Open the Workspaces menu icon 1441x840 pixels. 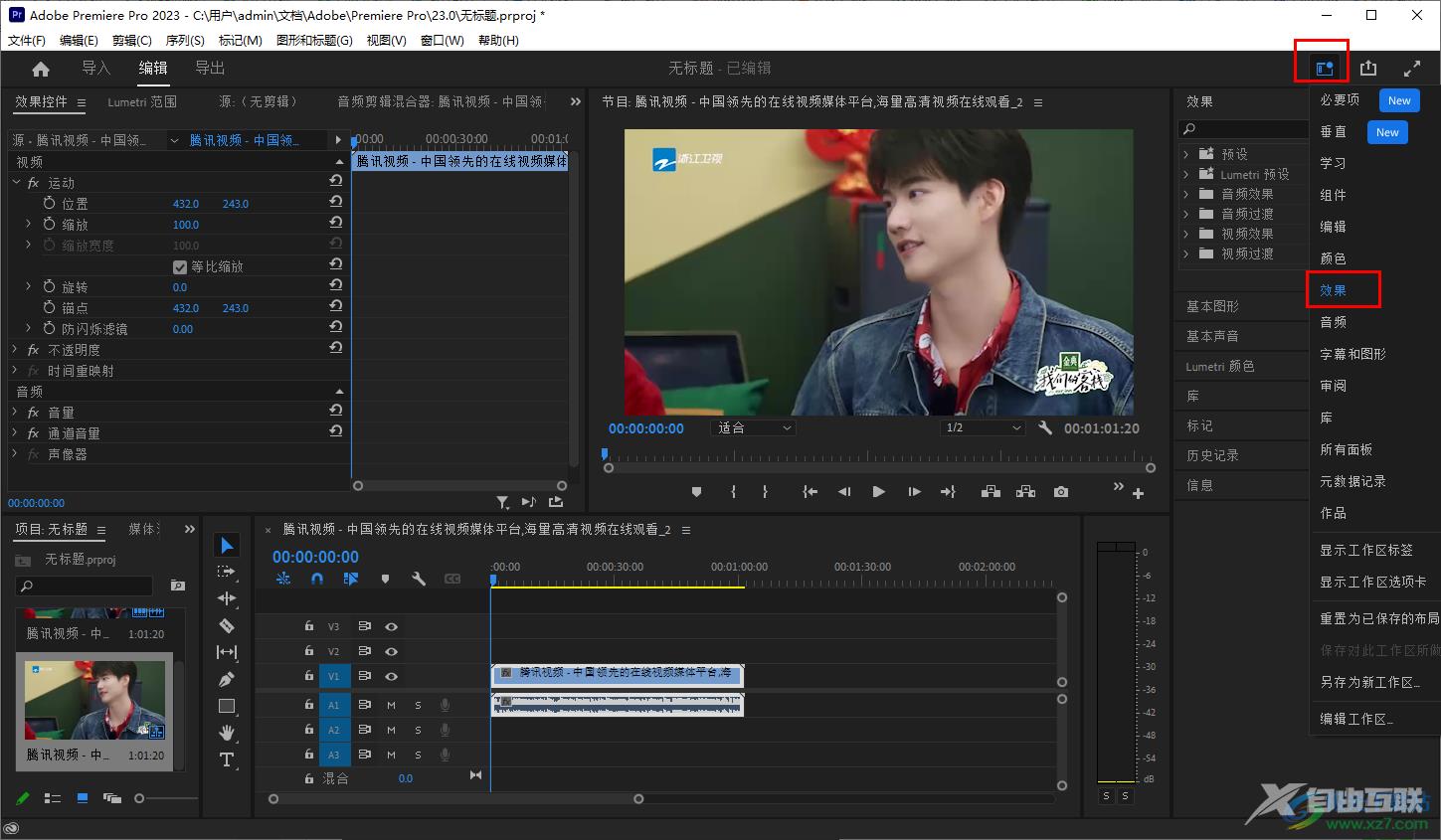(x=1324, y=69)
